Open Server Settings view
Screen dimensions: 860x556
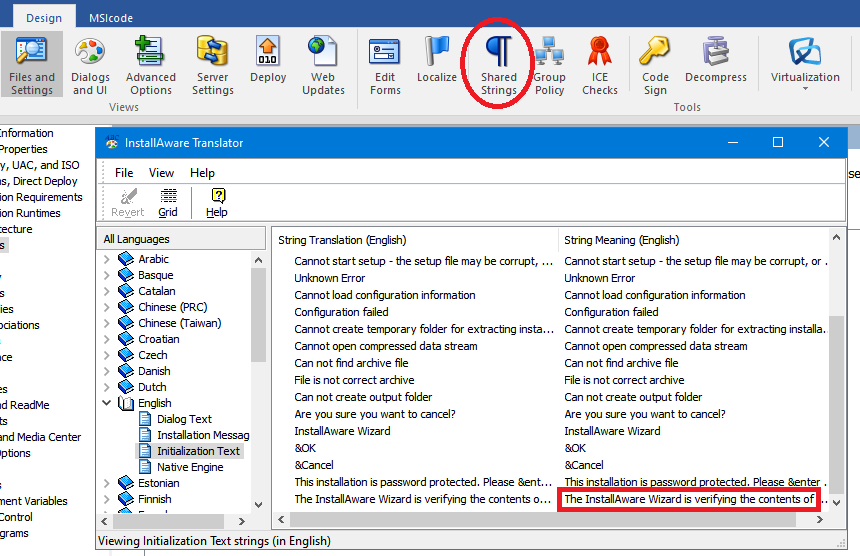tap(213, 65)
